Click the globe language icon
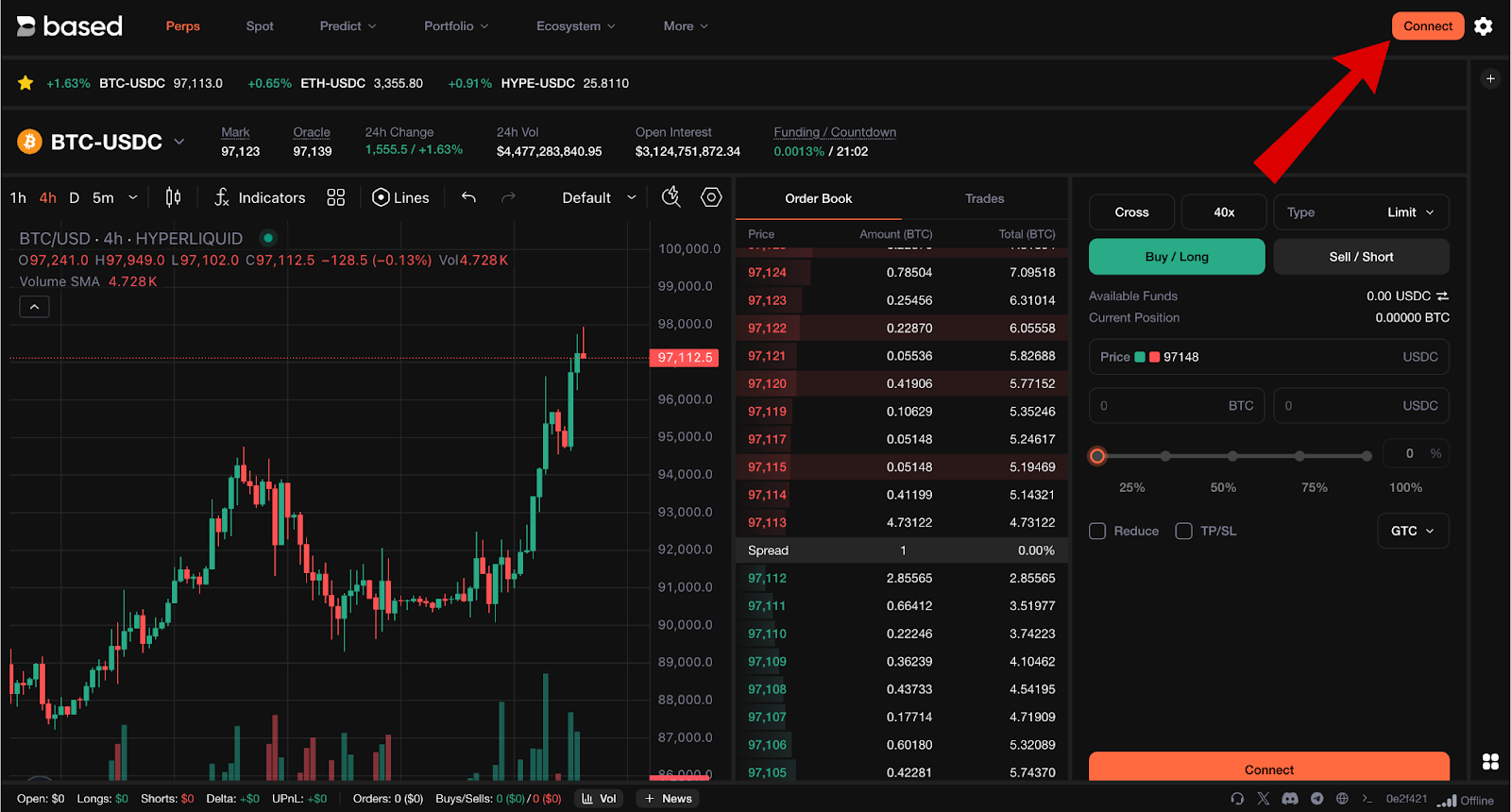 1342,799
